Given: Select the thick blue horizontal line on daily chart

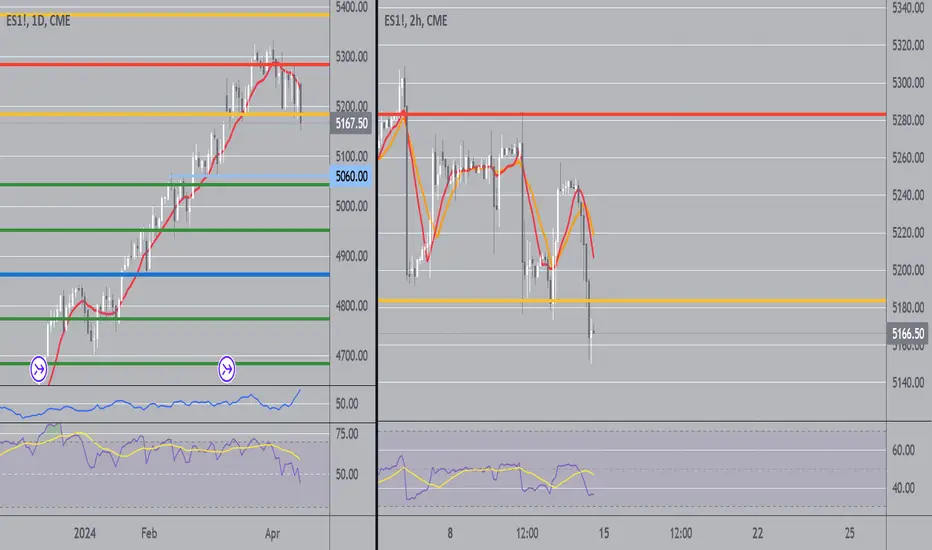Looking at the screenshot, I should tap(165, 275).
